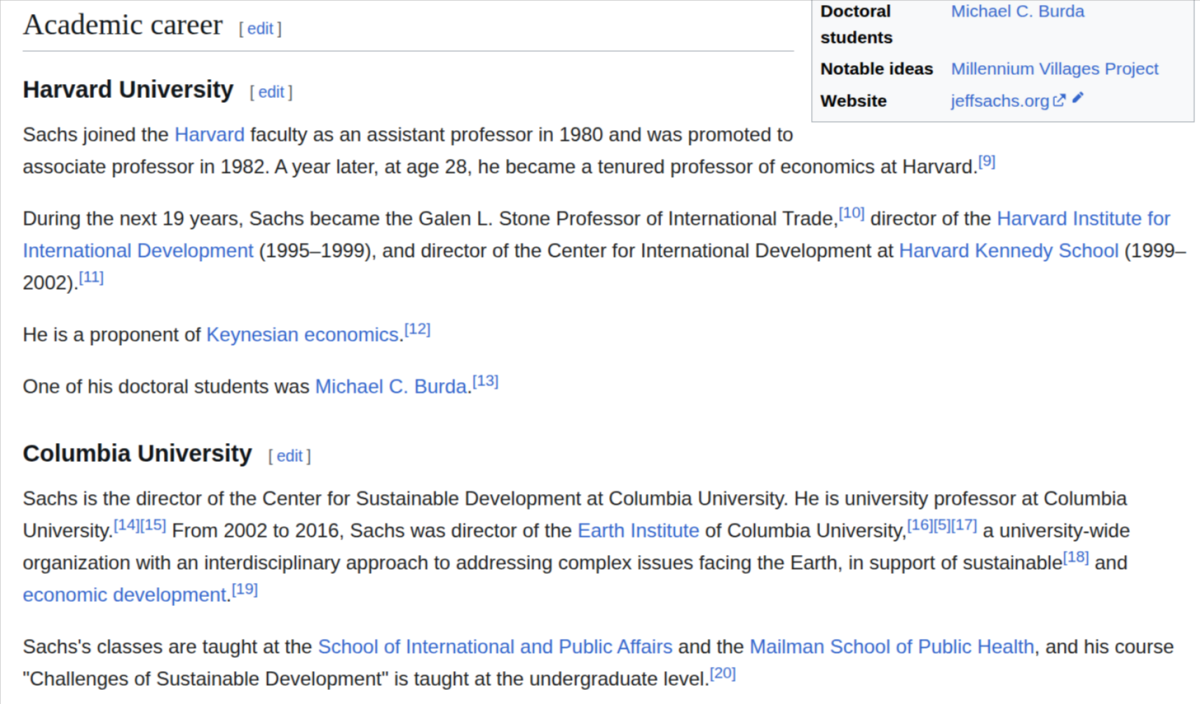Open the Millennium Villages Project link
The image size is (1200, 704).
point(1054,69)
